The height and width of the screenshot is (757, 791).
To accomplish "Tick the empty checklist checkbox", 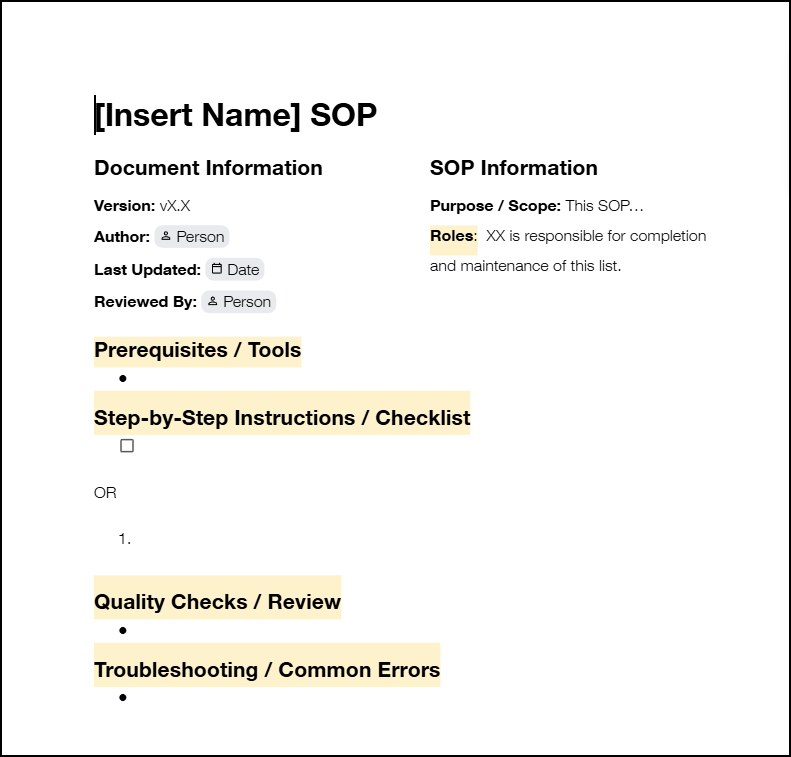I will point(127,446).
